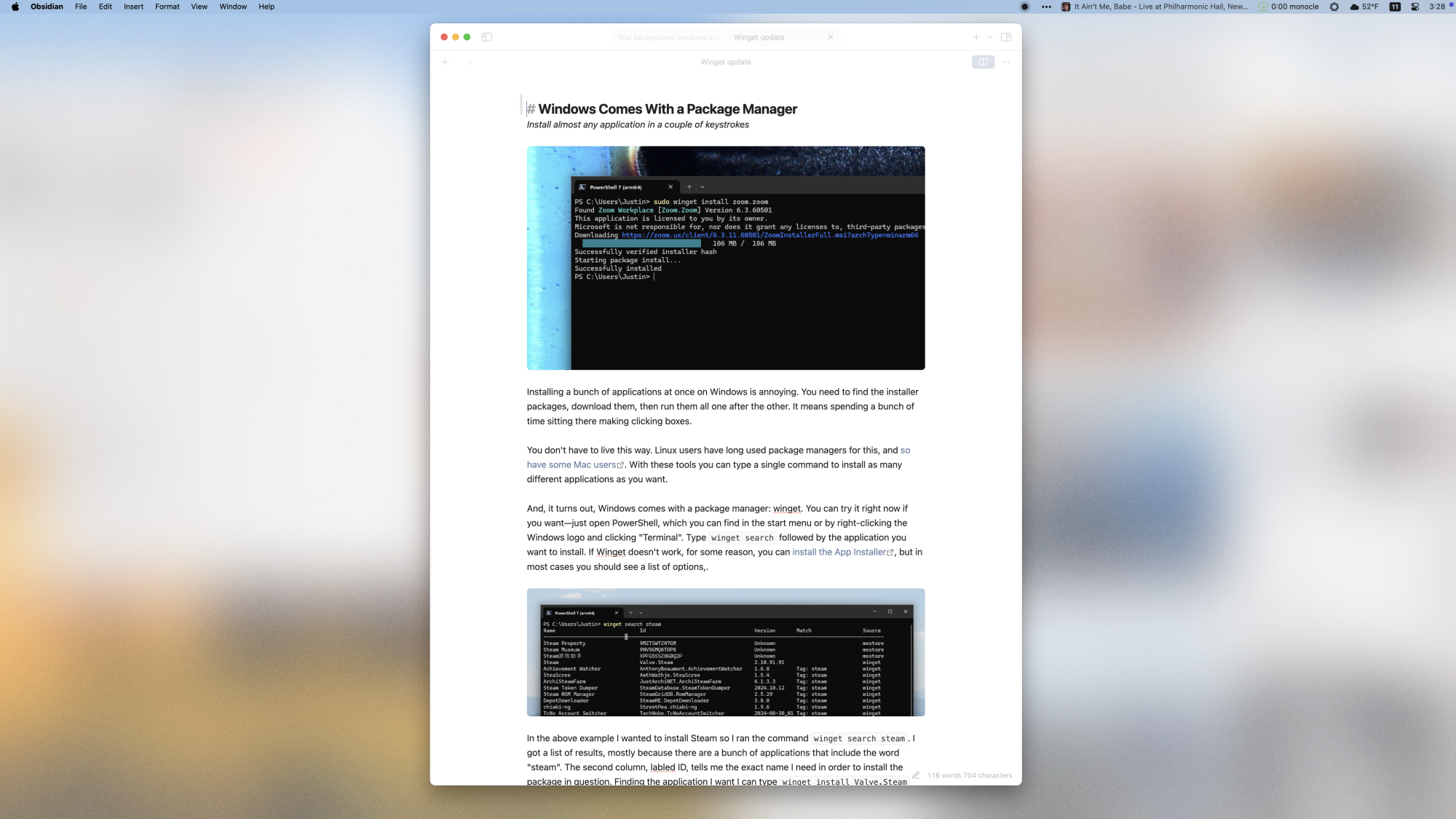Open the Obsidian app menu
The image size is (1456, 819).
click(x=47, y=7)
